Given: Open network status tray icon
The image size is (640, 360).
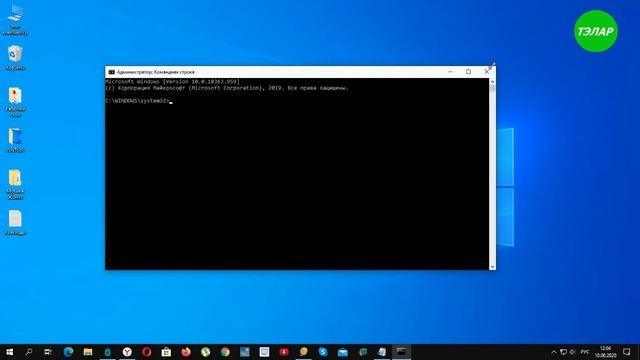Looking at the screenshot, I should 563,352.
